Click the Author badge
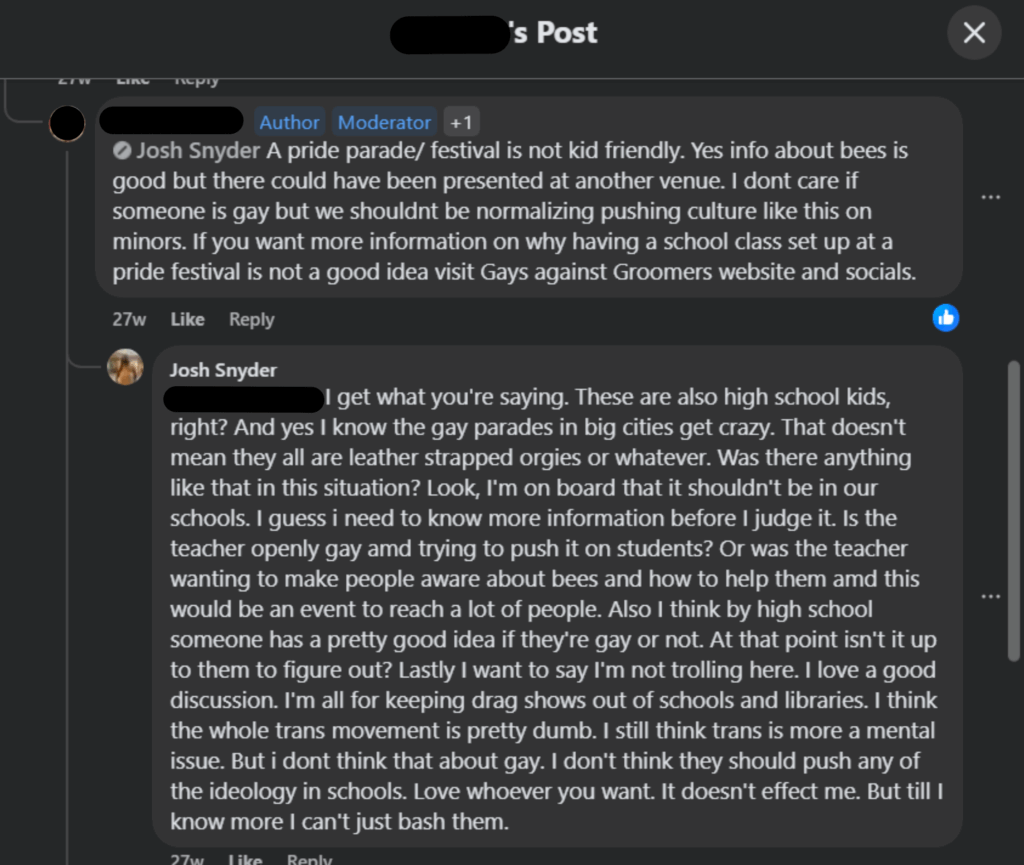Viewport: 1024px width, 865px height. pos(289,122)
